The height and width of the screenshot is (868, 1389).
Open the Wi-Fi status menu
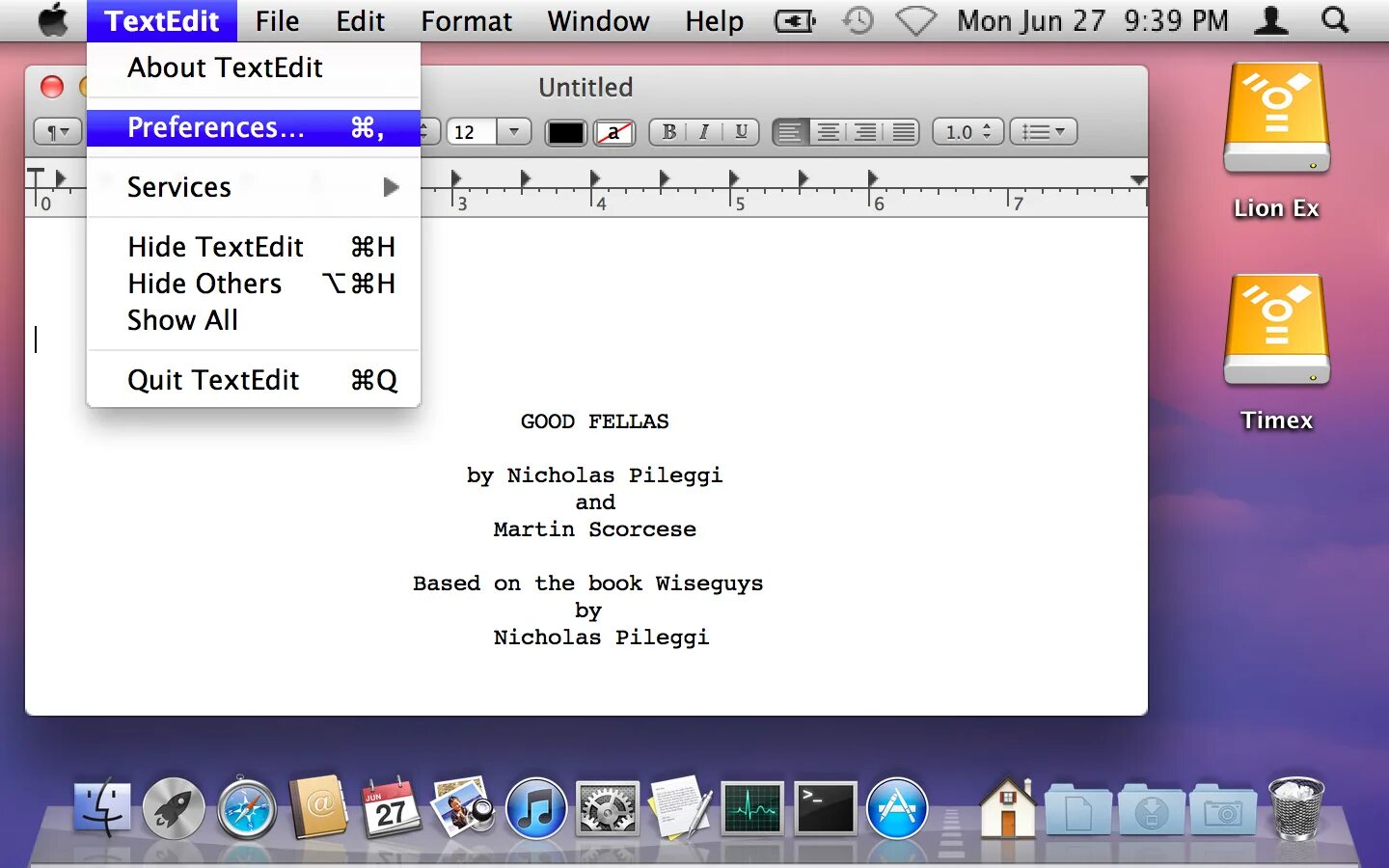coord(915,20)
